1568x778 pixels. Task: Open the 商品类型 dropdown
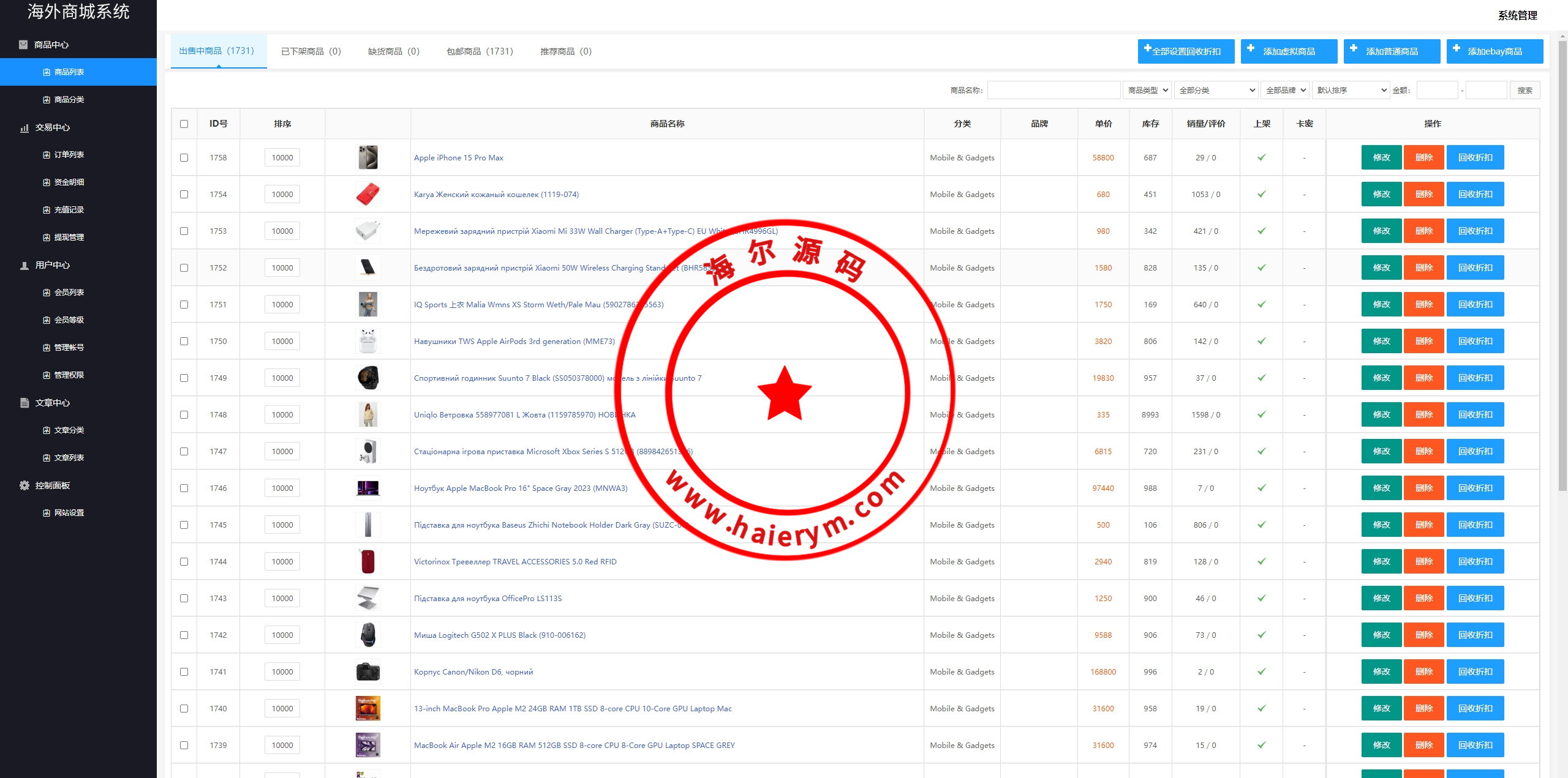point(1147,90)
